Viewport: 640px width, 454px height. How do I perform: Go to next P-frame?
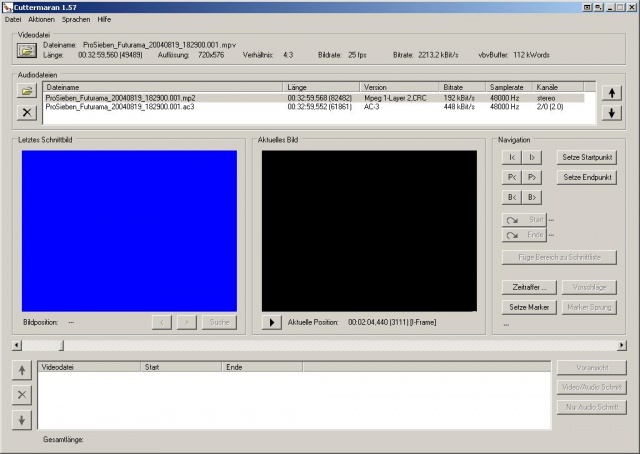point(533,177)
